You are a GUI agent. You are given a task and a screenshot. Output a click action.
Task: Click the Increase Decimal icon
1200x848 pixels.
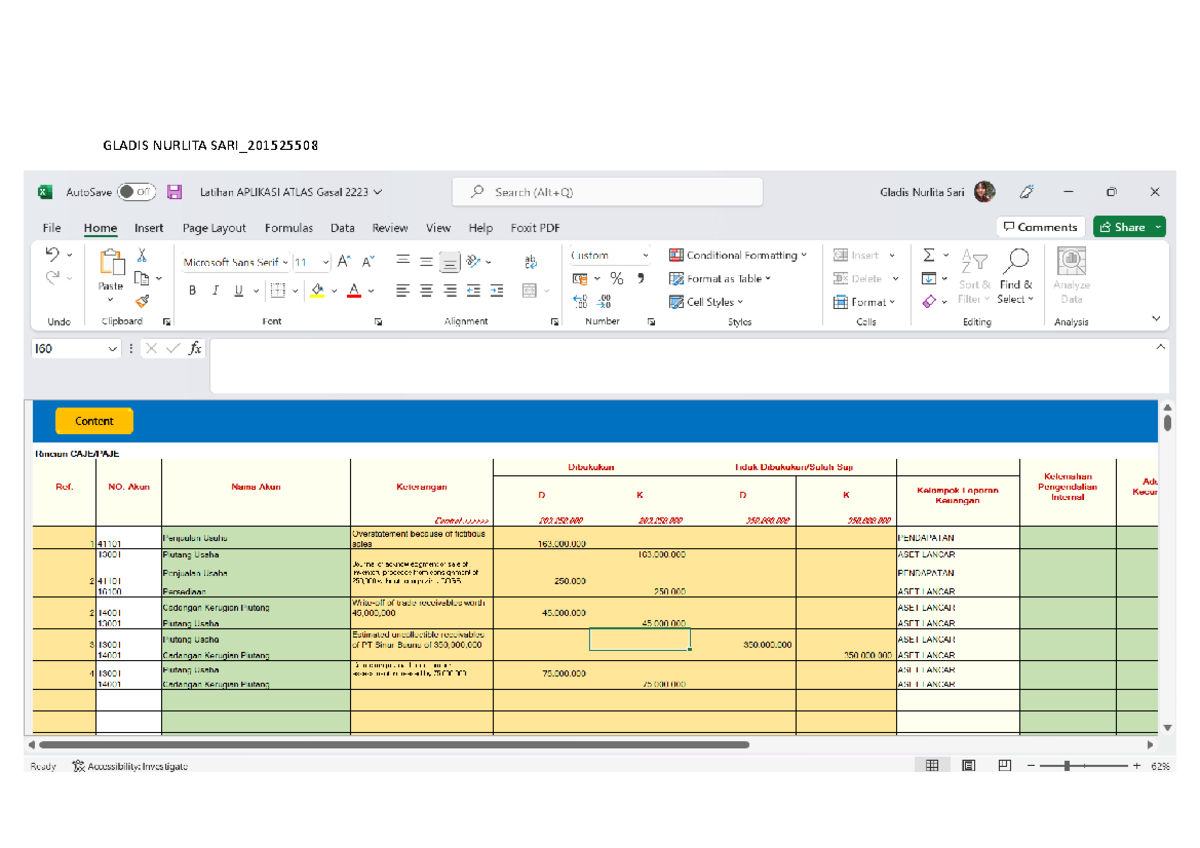[580, 299]
